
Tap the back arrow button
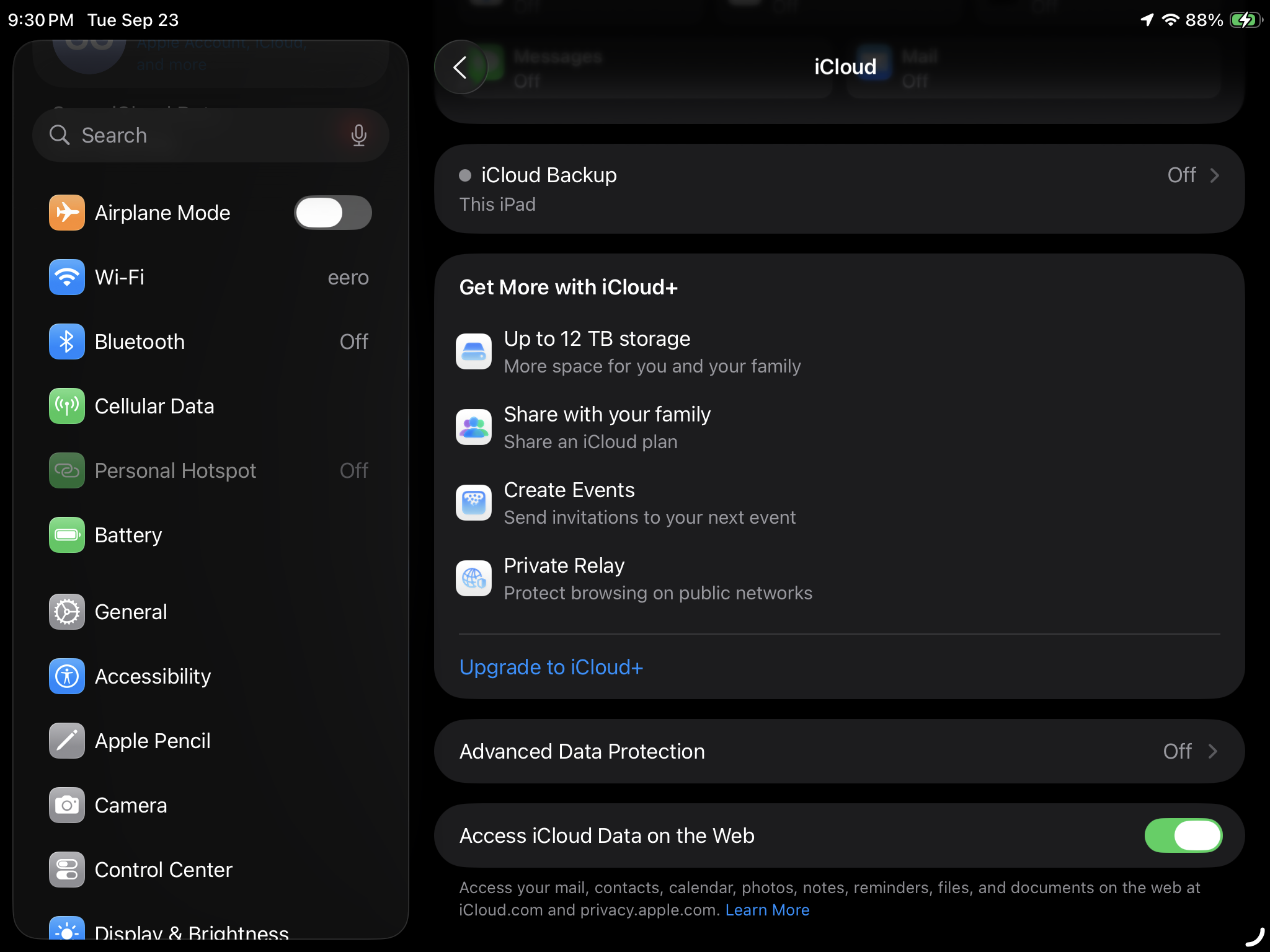coord(460,67)
